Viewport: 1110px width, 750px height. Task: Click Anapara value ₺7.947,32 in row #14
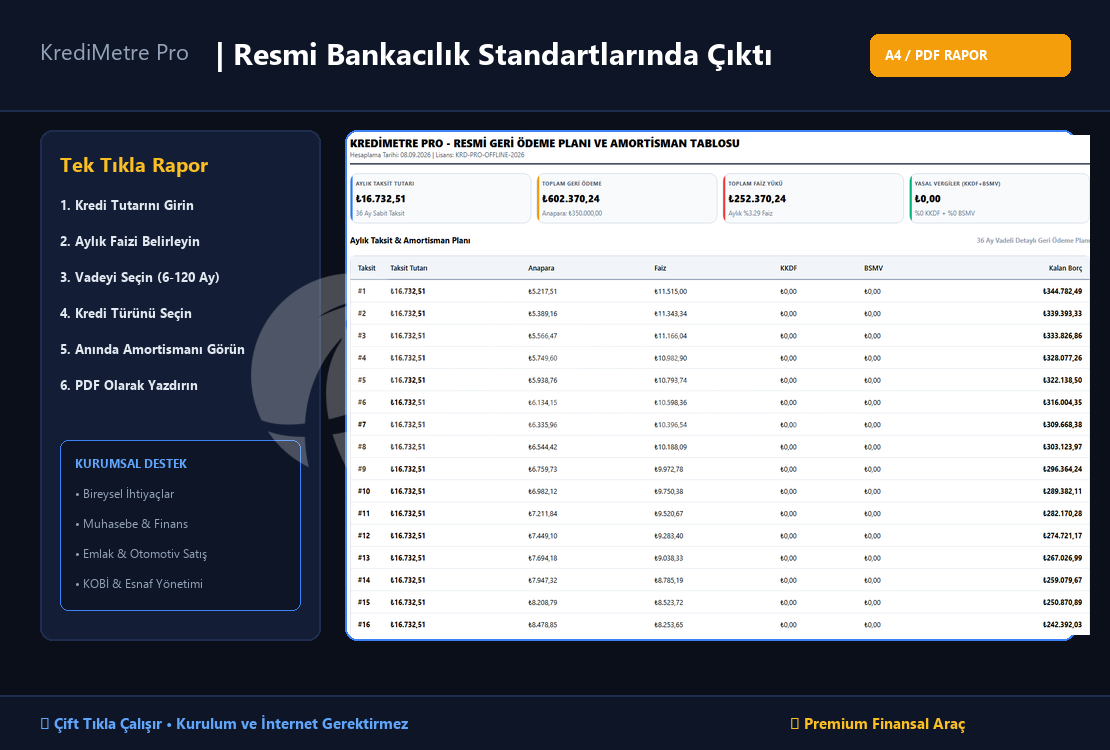(x=542, y=580)
